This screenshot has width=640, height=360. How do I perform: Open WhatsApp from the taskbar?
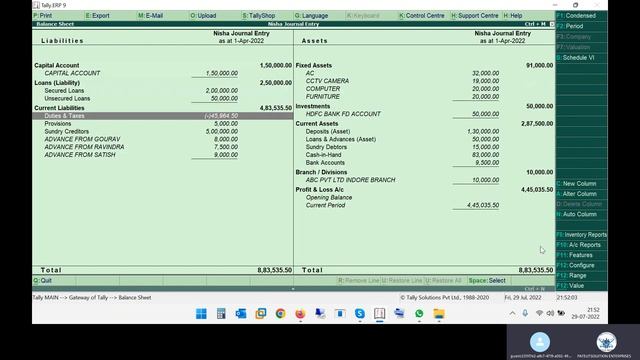point(419,313)
